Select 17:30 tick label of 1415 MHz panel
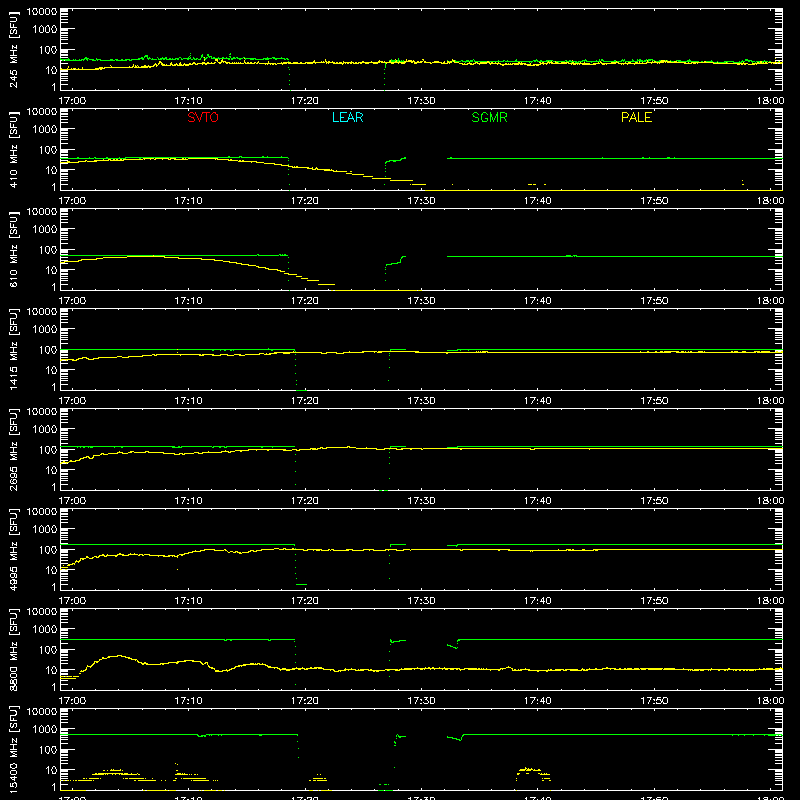This screenshot has height=800, width=800. coord(421,401)
